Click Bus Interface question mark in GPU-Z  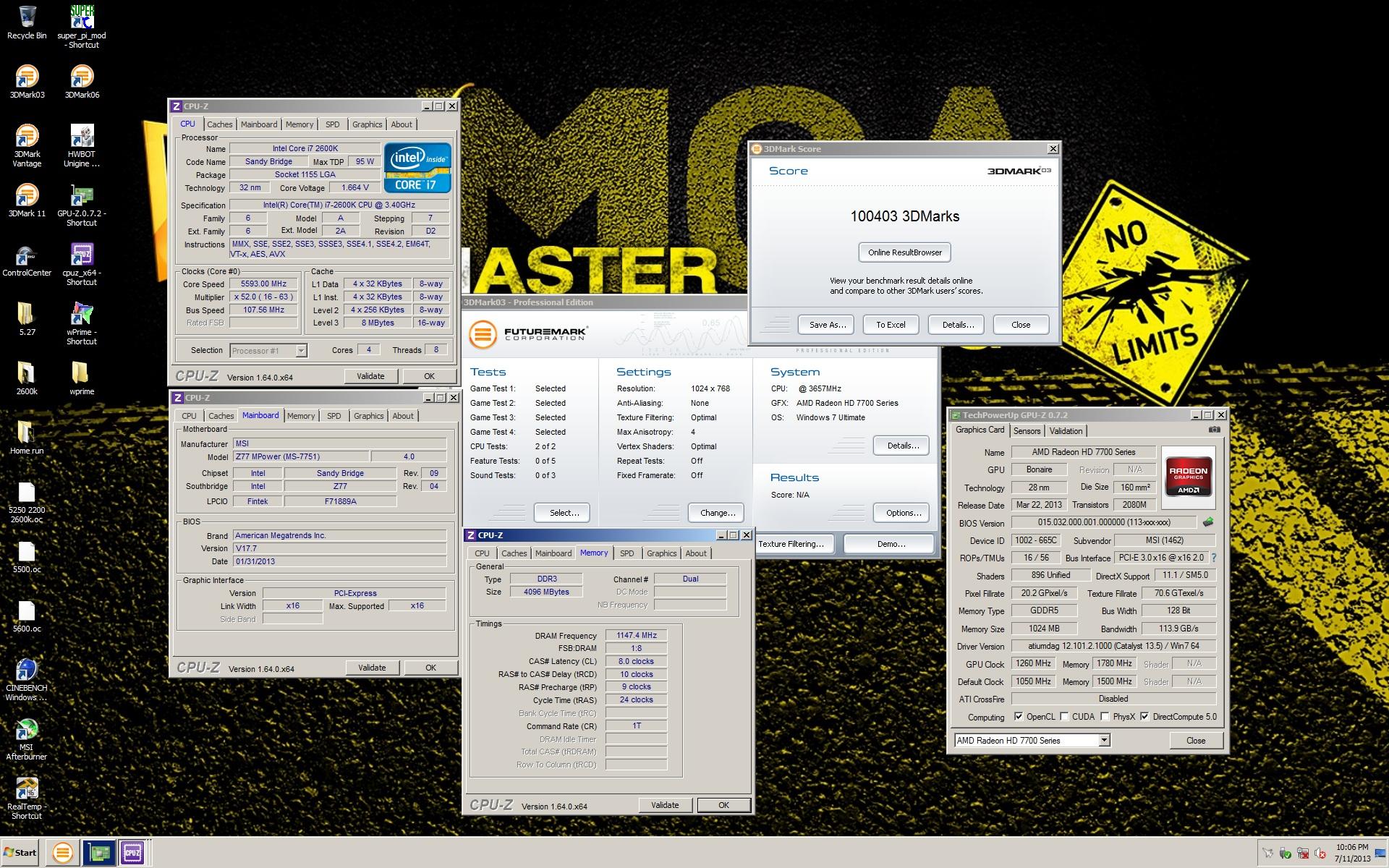[x=1213, y=558]
